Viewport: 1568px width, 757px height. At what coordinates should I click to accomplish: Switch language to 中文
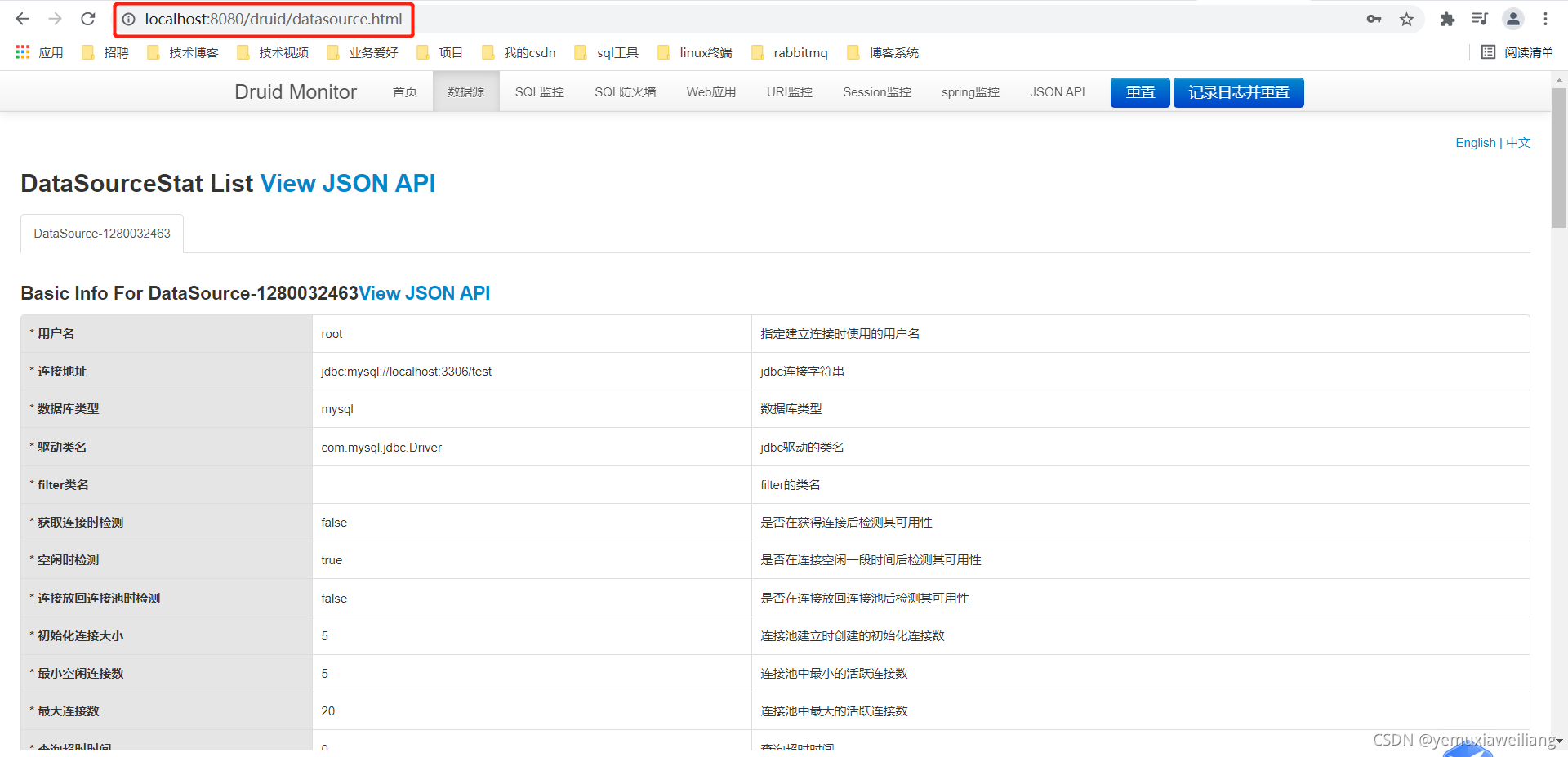tap(1518, 142)
